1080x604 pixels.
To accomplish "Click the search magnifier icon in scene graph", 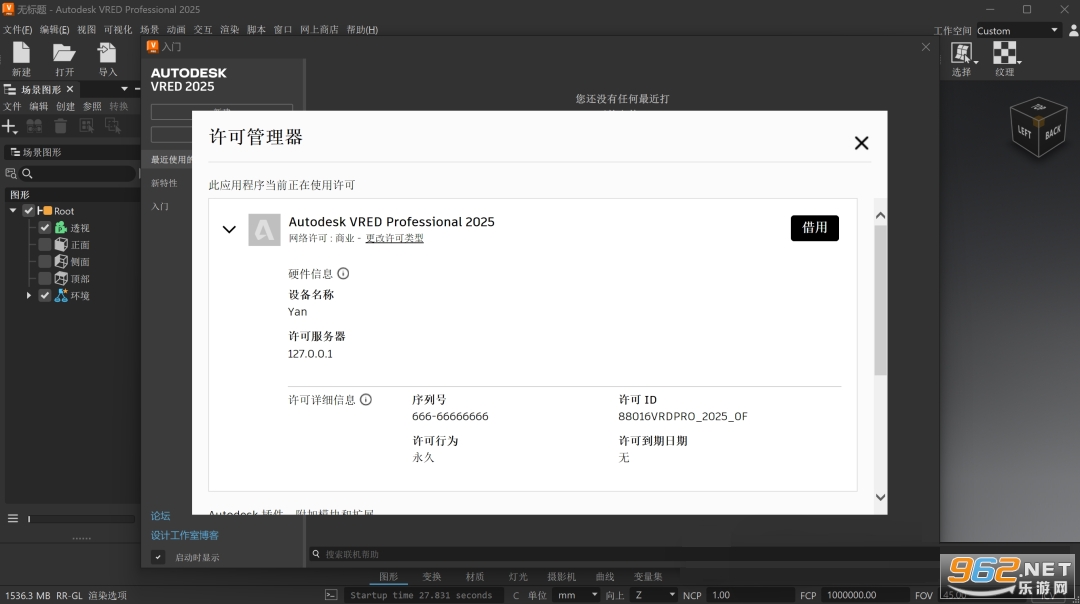I will tap(28, 174).
